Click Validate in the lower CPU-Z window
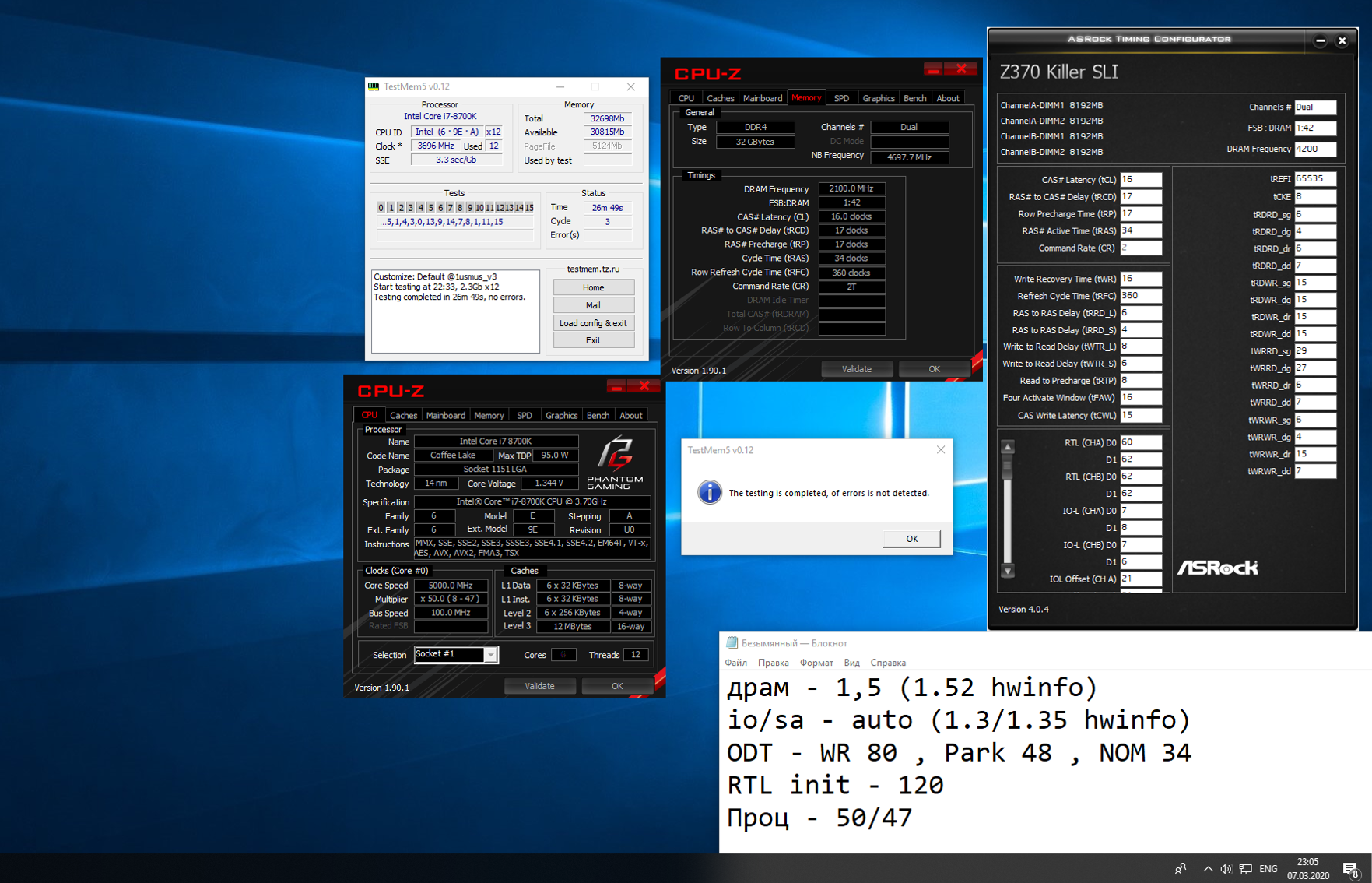The width and height of the screenshot is (1372, 883). 539,686
